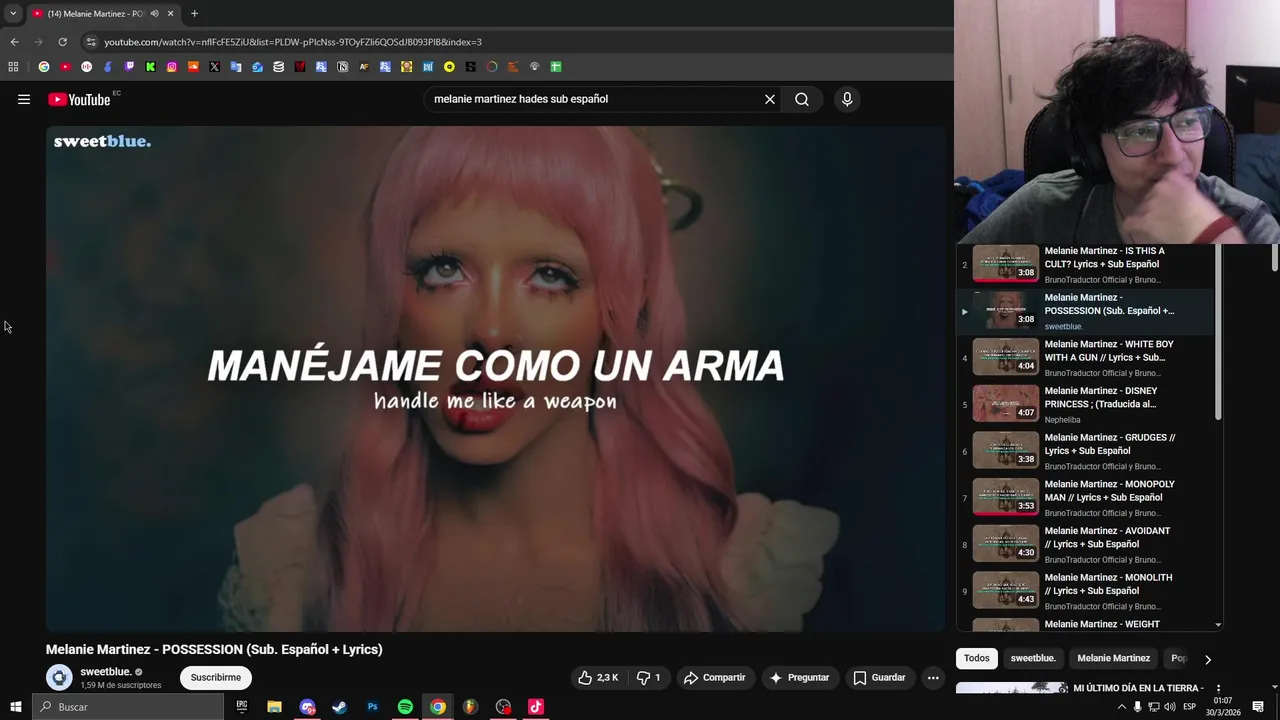Image resolution: width=1280 pixels, height=720 pixels.
Task: Reload the page with the refresh icon
Action: pos(62,42)
